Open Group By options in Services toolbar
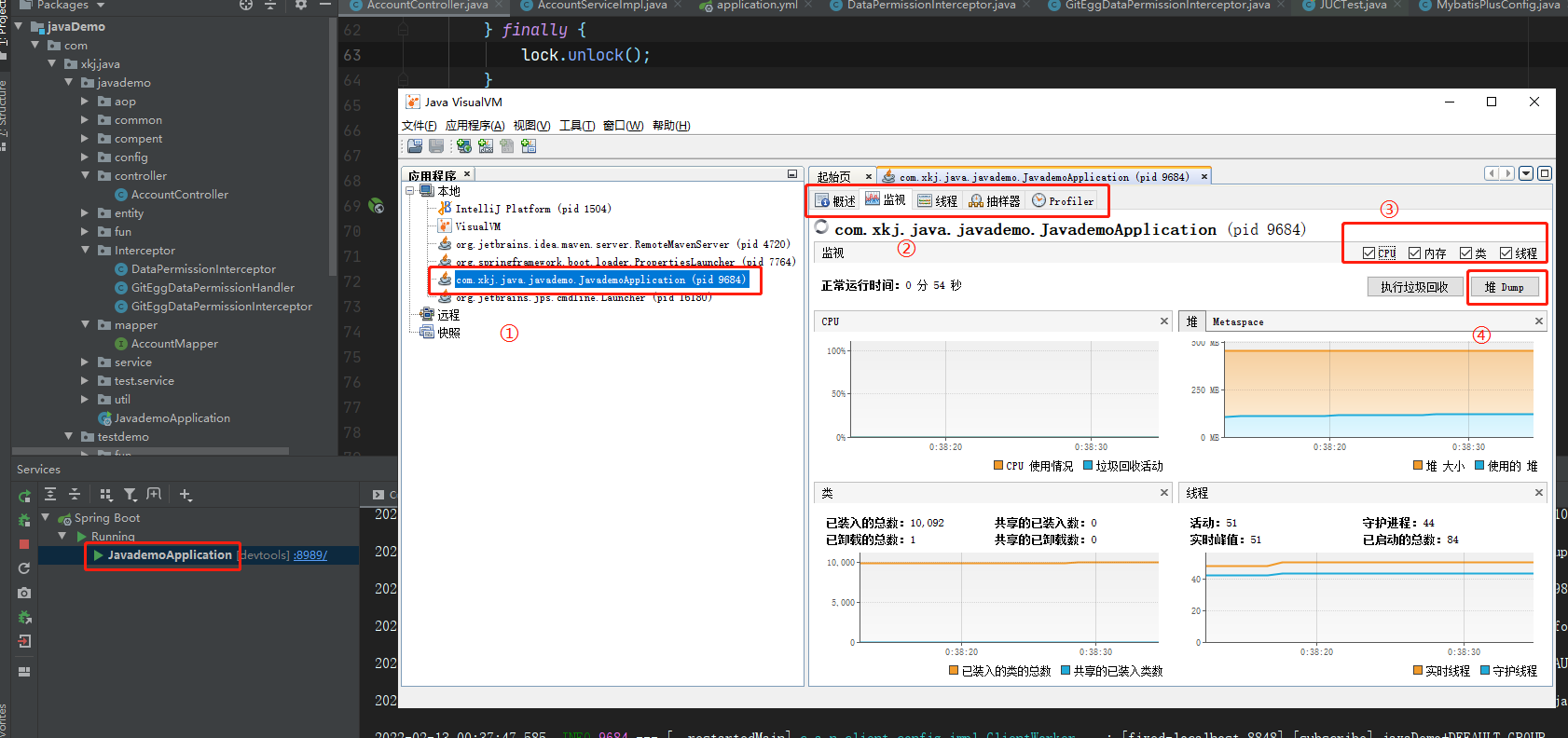 (x=106, y=495)
